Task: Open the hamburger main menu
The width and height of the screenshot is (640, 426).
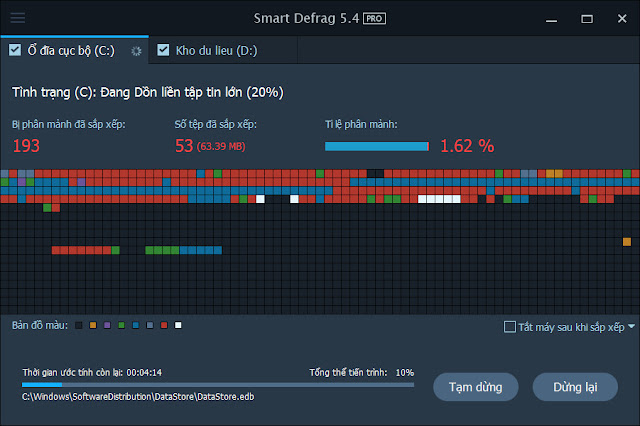Action: (18, 18)
